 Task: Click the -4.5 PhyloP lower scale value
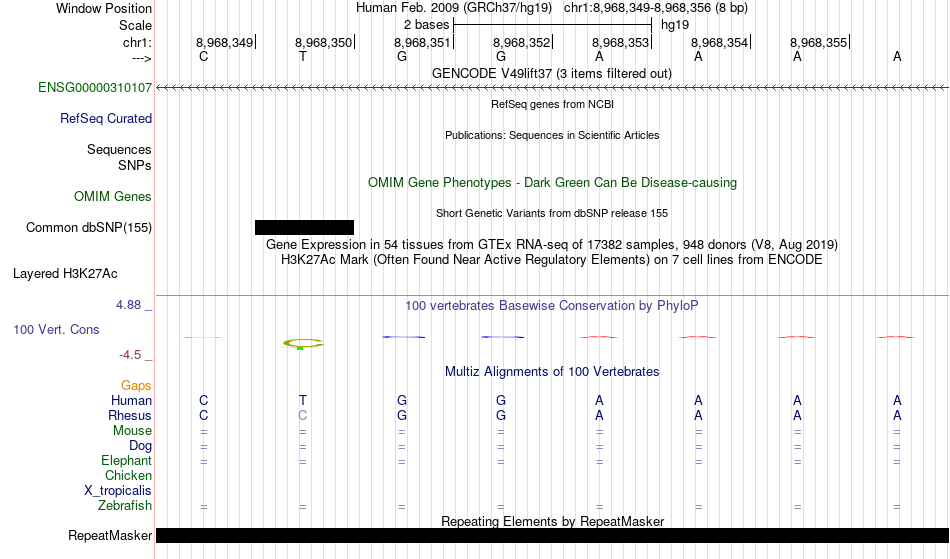(130, 355)
